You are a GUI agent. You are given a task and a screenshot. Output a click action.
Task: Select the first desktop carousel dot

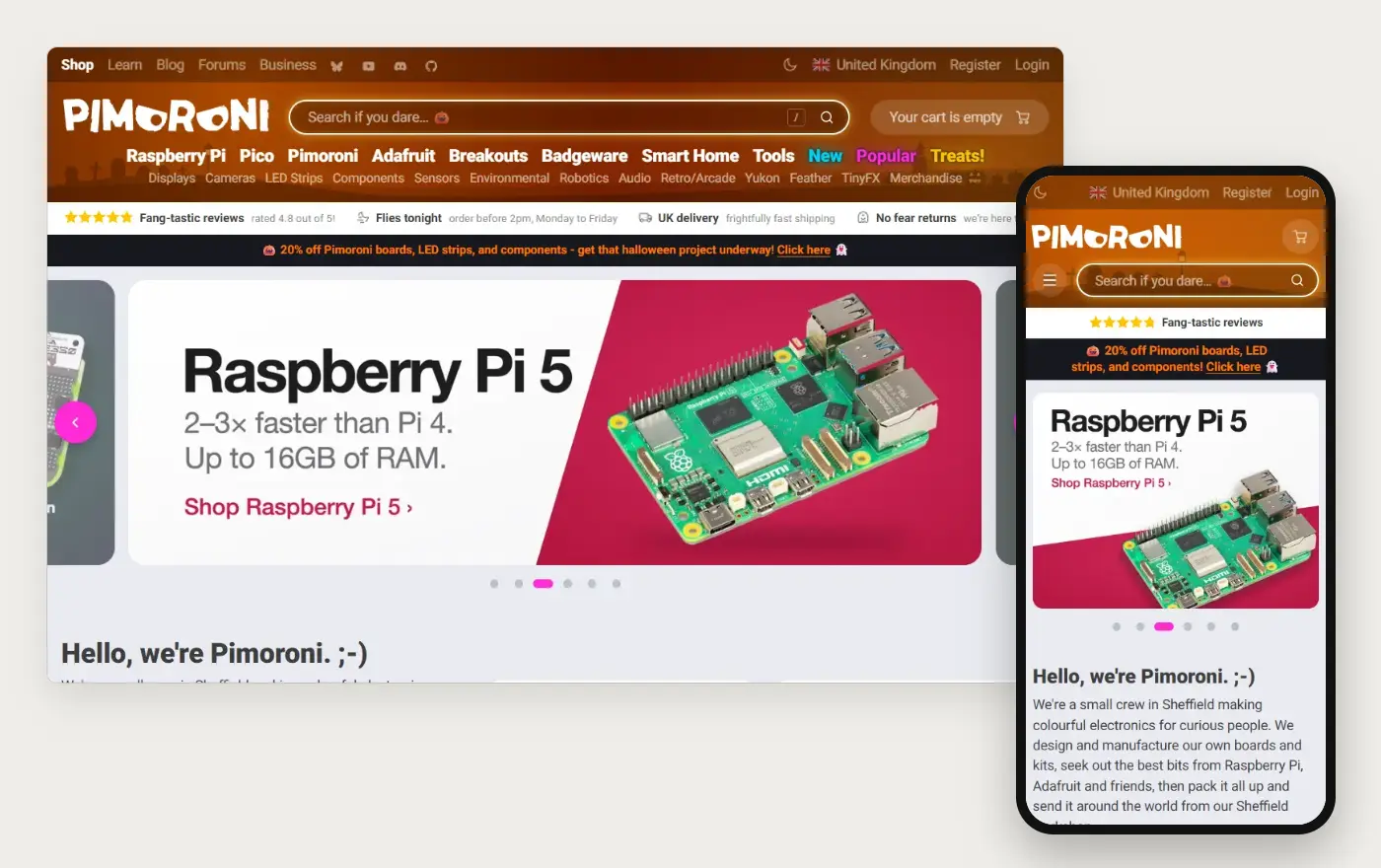click(x=494, y=584)
